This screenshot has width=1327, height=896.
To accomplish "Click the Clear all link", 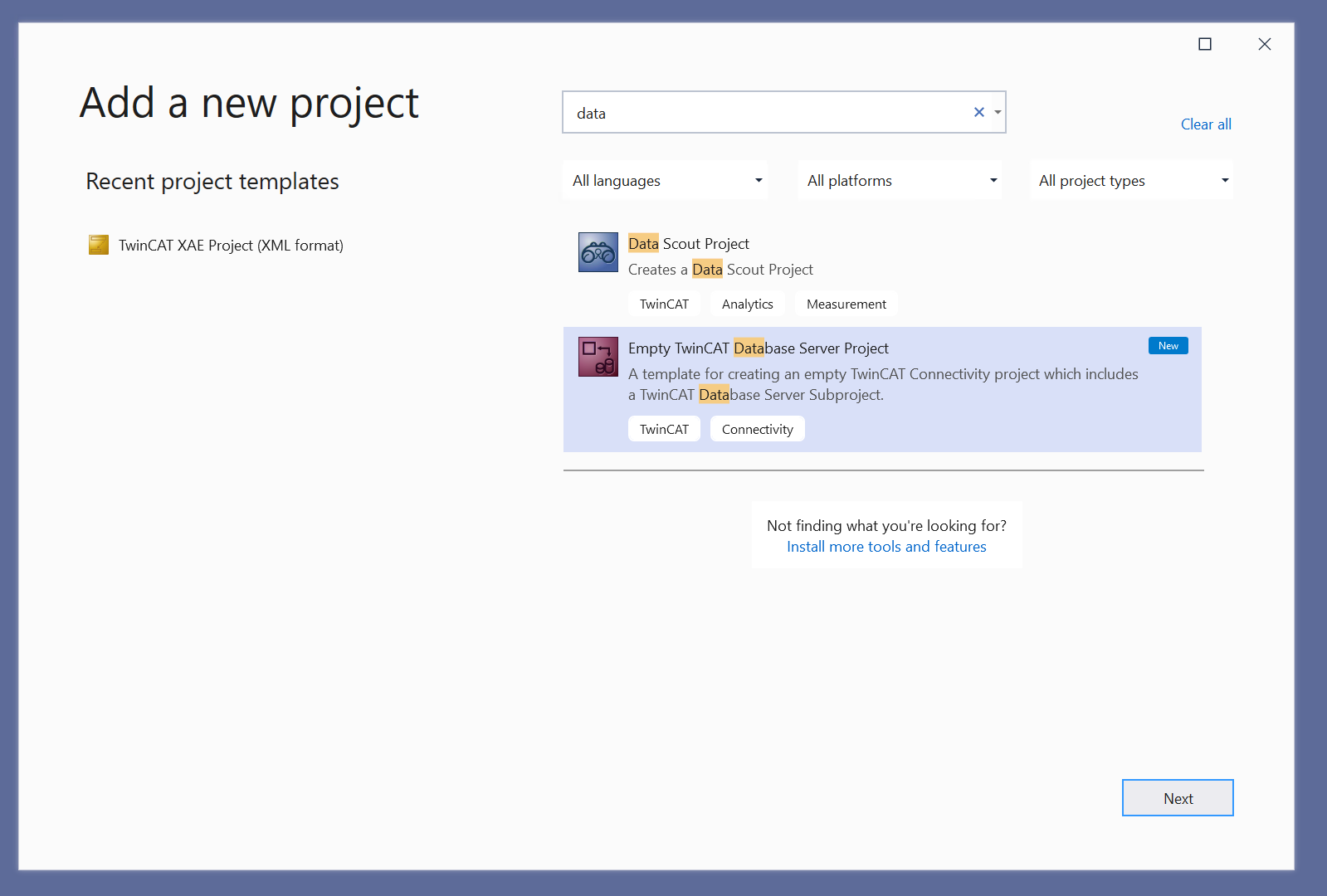I will point(1206,124).
